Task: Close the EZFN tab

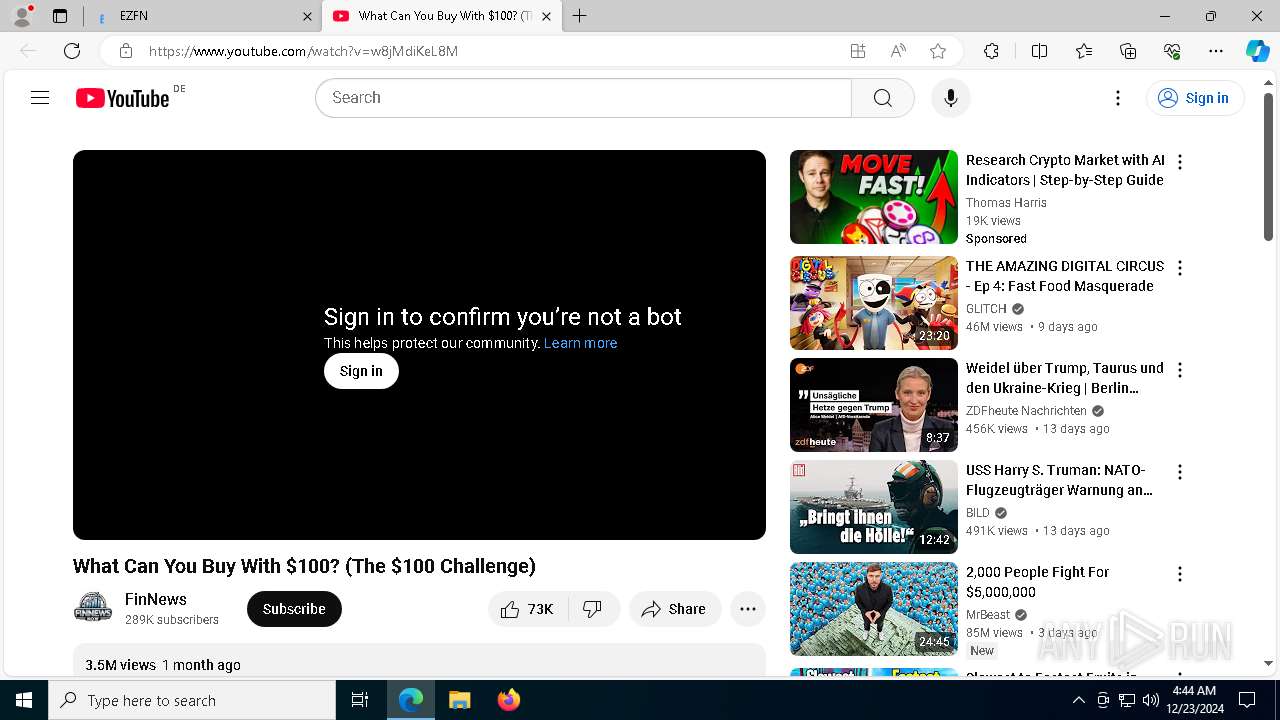Action: click(307, 16)
